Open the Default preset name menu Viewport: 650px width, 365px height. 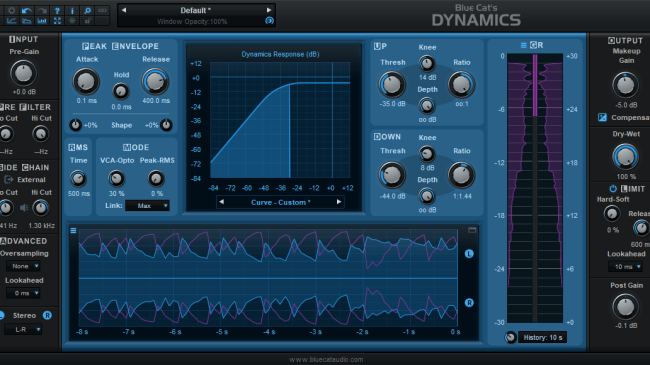(196, 10)
